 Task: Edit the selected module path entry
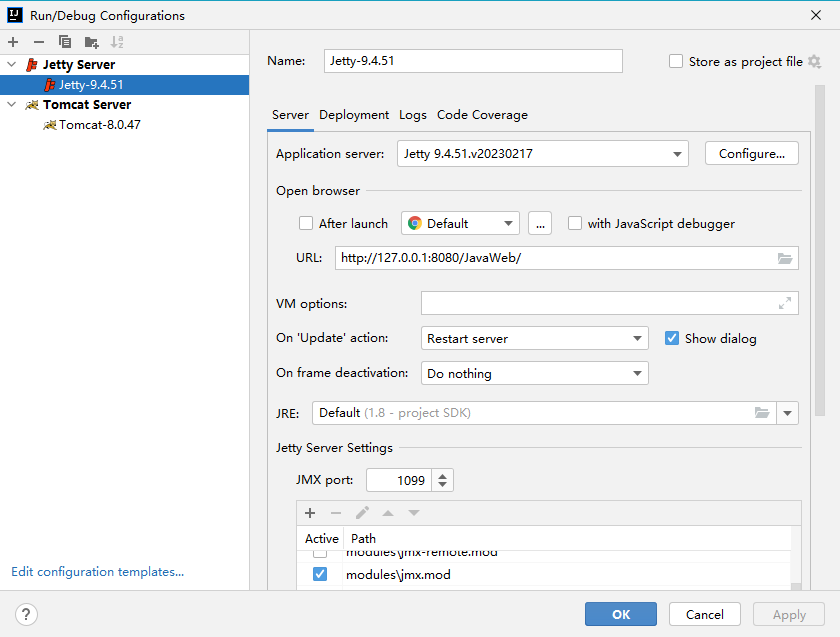[x=362, y=513]
